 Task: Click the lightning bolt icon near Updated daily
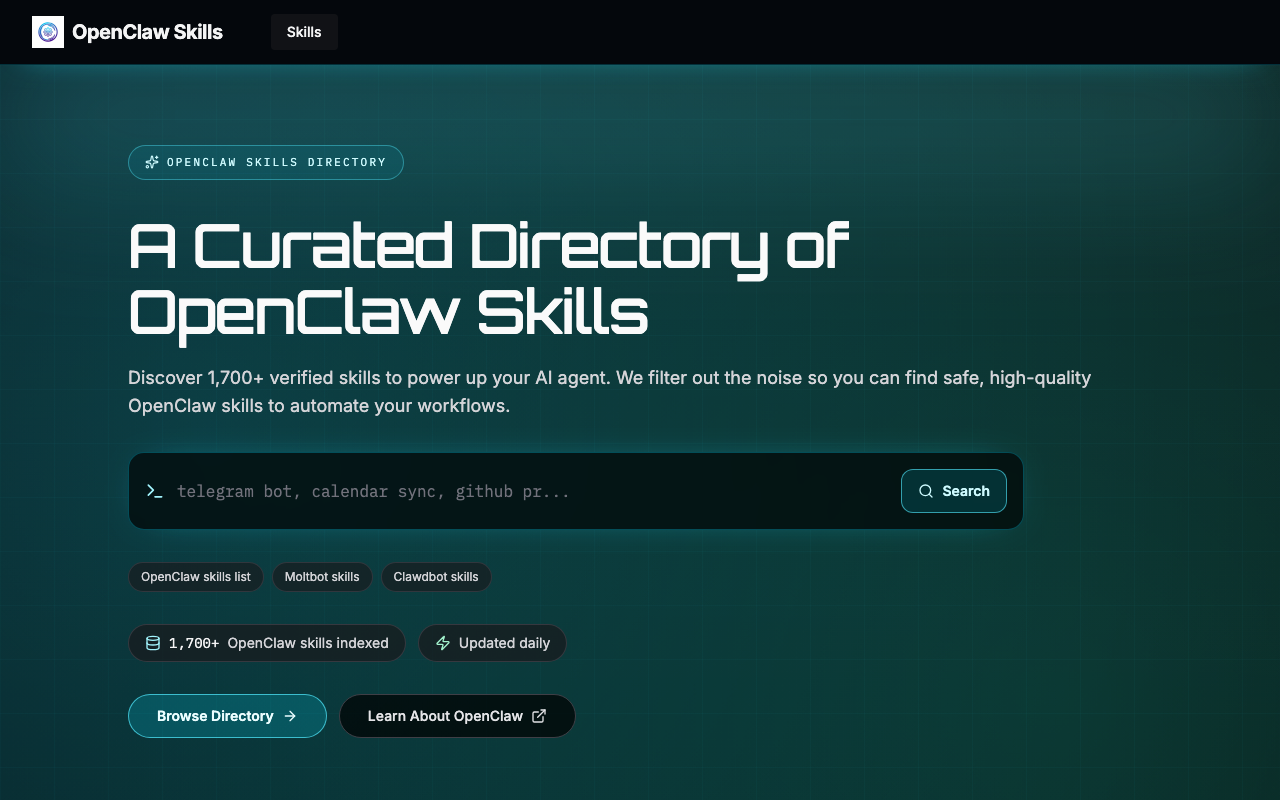tap(443, 643)
